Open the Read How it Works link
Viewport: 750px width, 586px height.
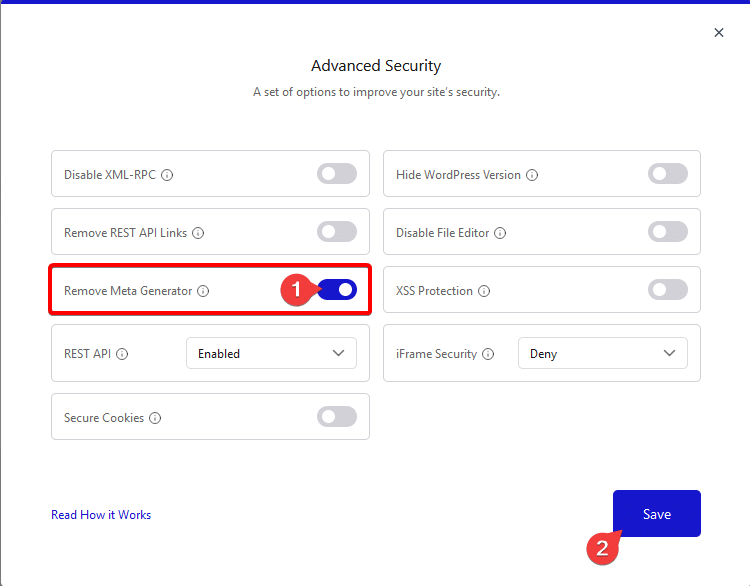[x=101, y=515]
